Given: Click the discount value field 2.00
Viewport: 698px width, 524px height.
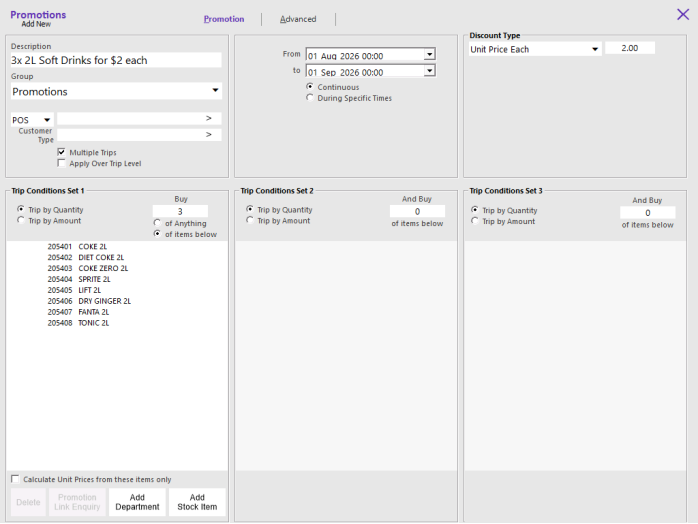Looking at the screenshot, I should [x=629, y=48].
